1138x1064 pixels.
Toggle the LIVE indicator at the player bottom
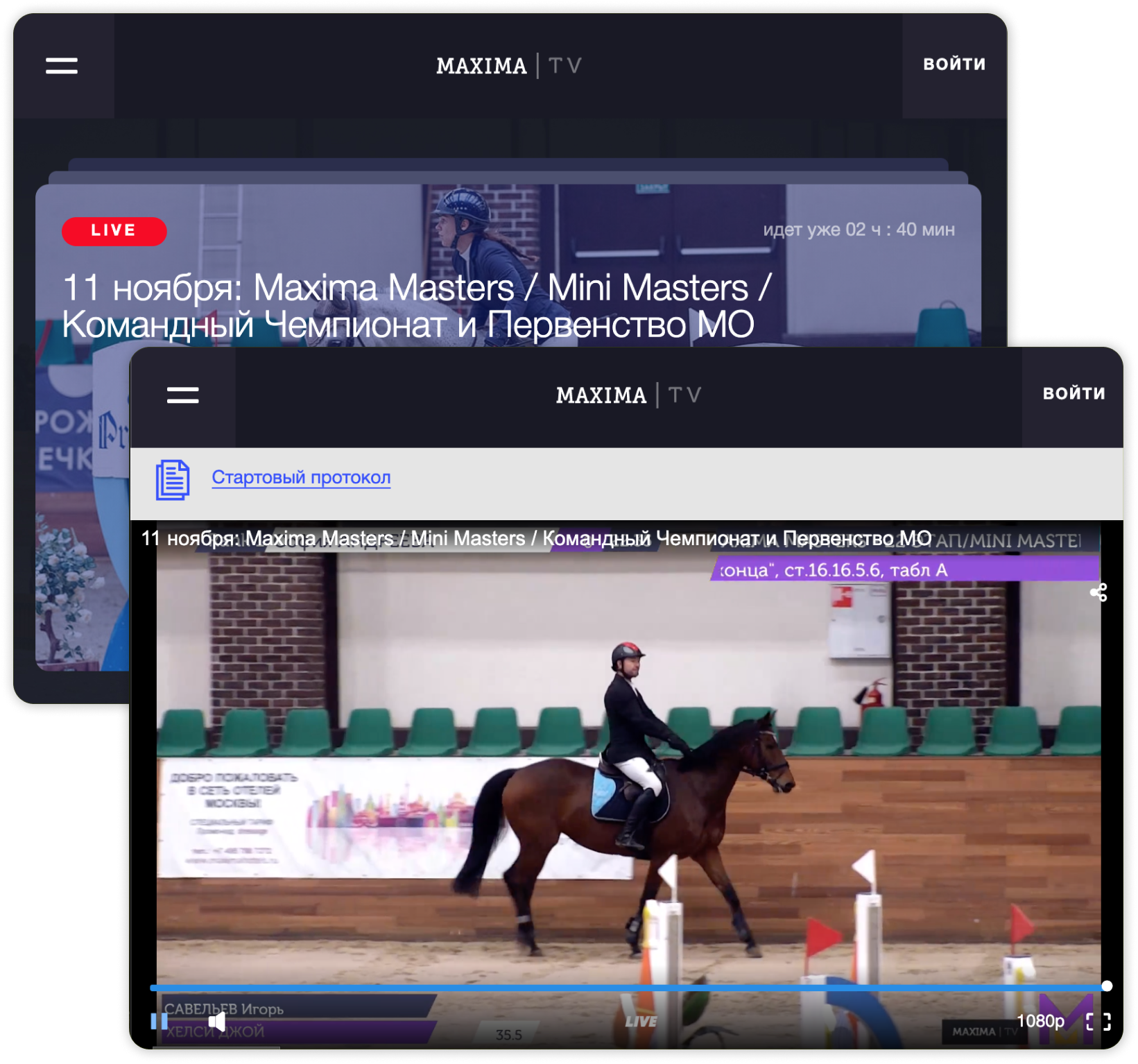click(641, 1021)
